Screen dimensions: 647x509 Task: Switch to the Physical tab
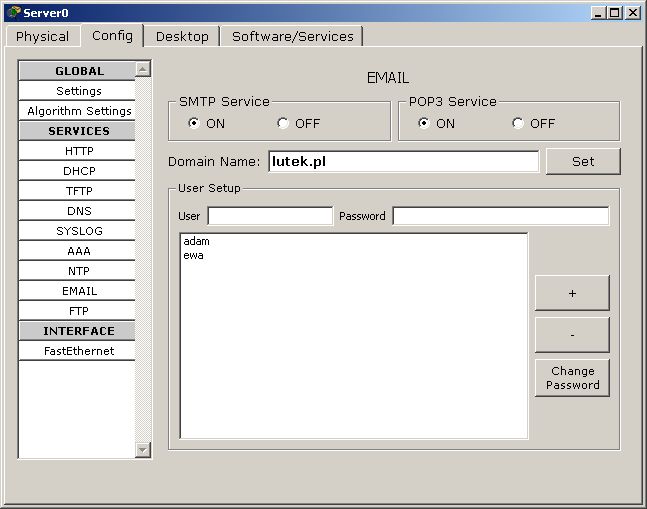[43, 37]
